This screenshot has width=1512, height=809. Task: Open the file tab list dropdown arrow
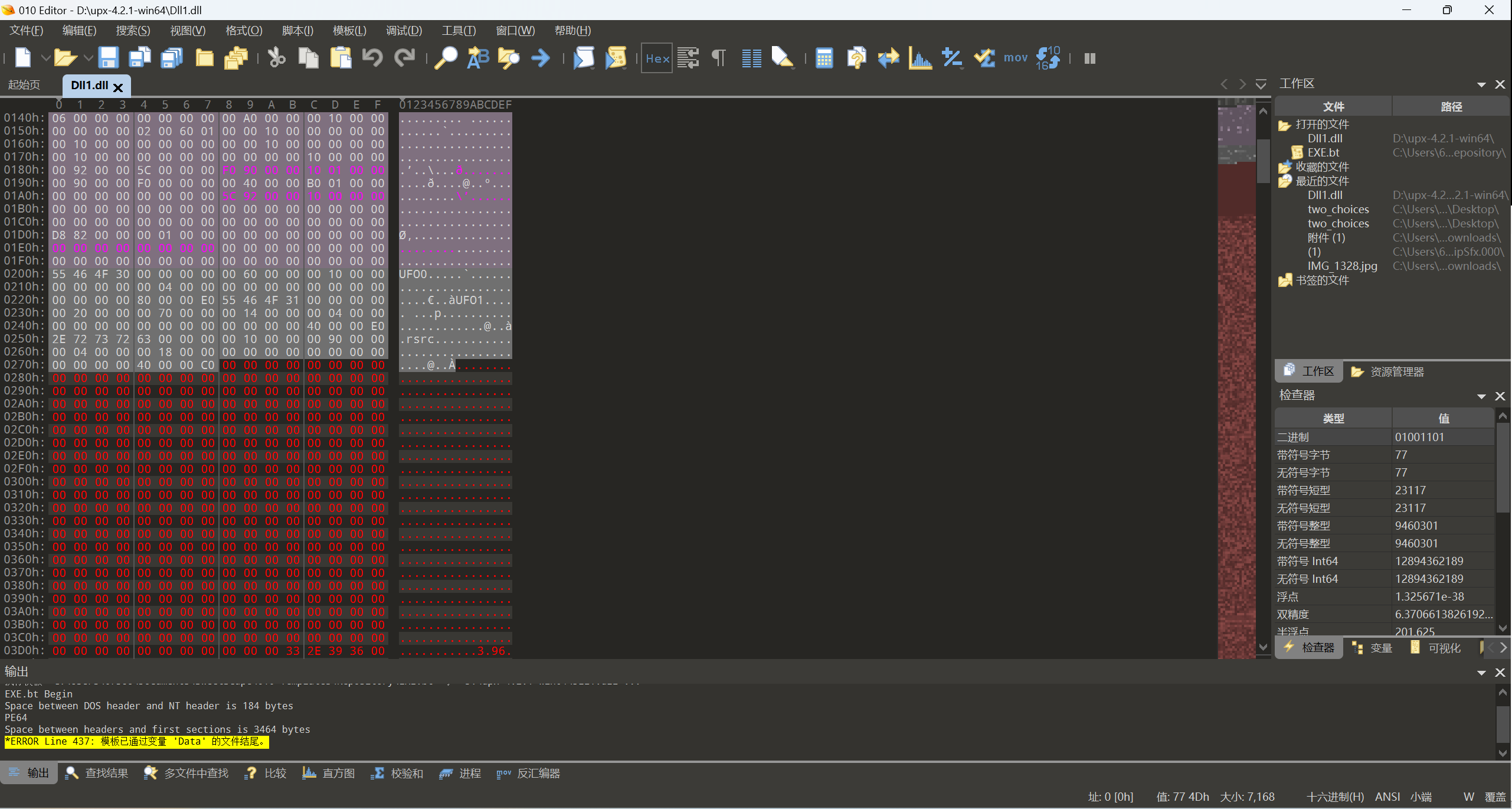[1261, 84]
